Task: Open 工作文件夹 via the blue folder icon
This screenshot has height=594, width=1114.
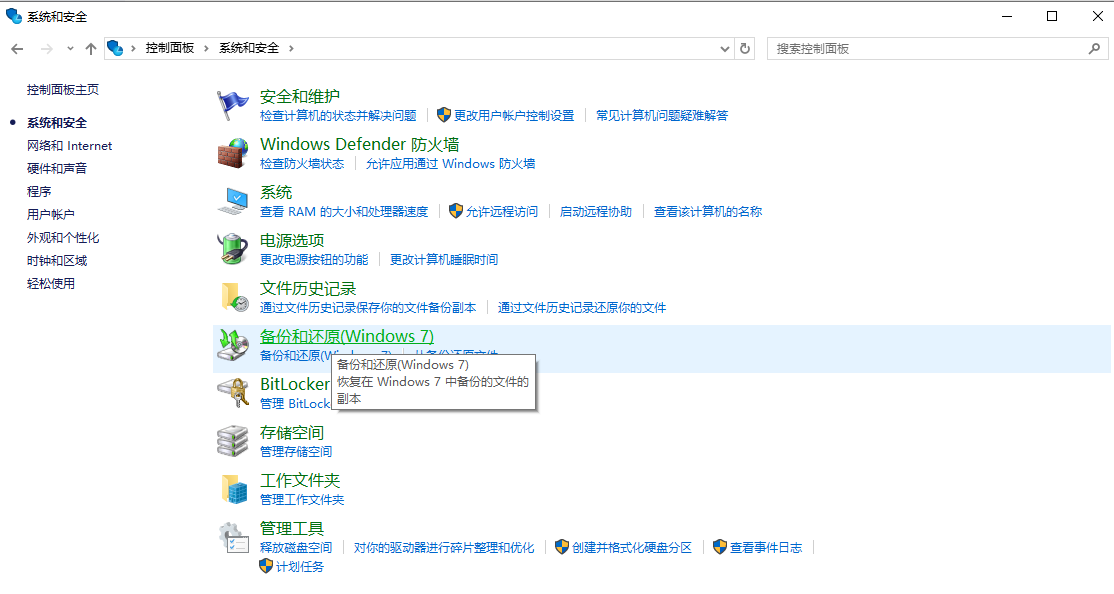Action: coord(233,488)
